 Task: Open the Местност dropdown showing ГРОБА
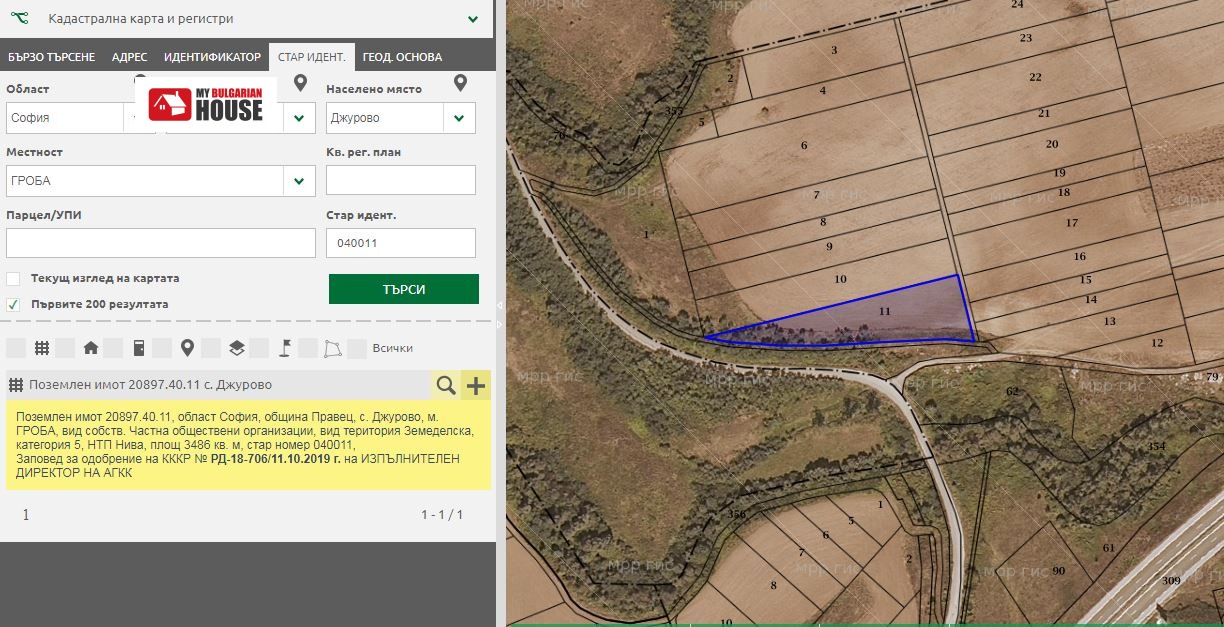coord(298,181)
